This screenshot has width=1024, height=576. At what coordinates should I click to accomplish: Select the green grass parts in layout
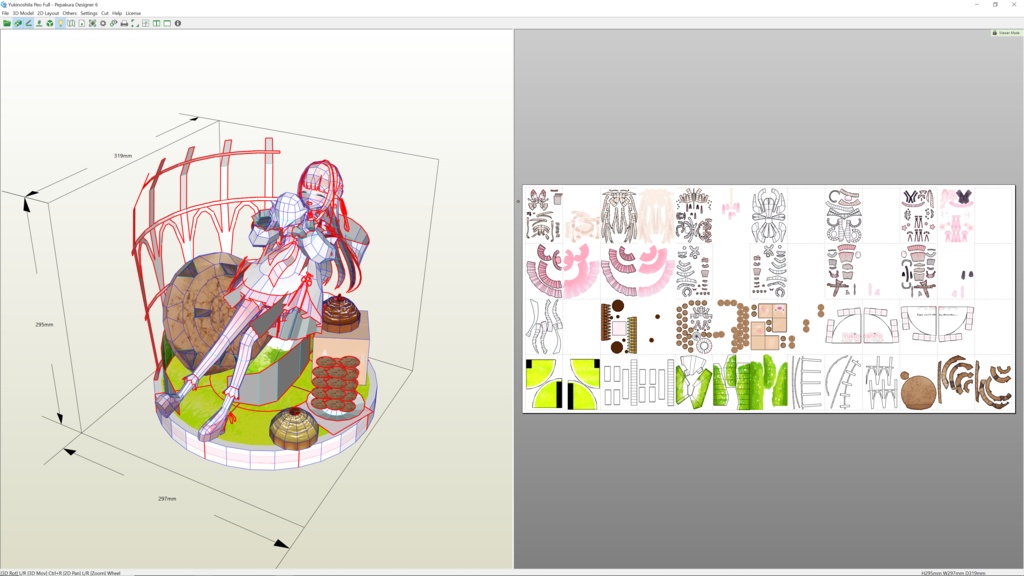(751, 383)
